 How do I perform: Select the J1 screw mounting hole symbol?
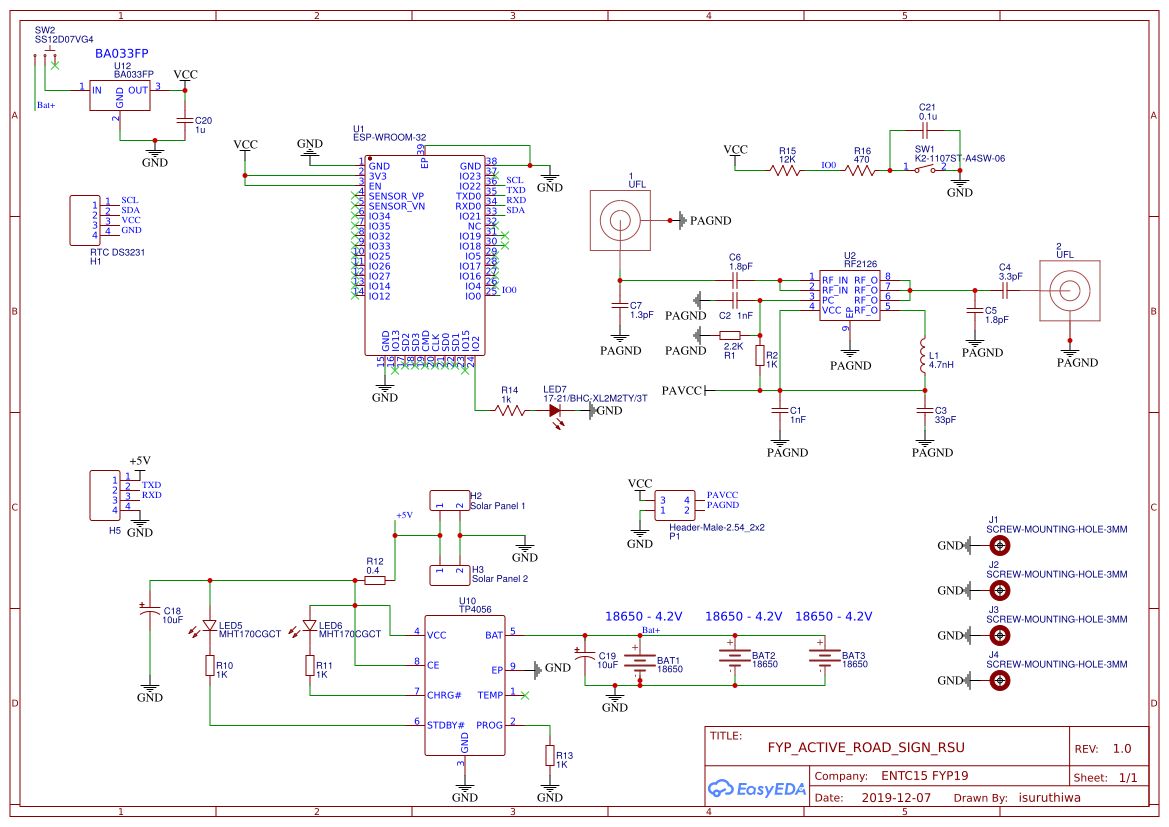click(x=999, y=545)
